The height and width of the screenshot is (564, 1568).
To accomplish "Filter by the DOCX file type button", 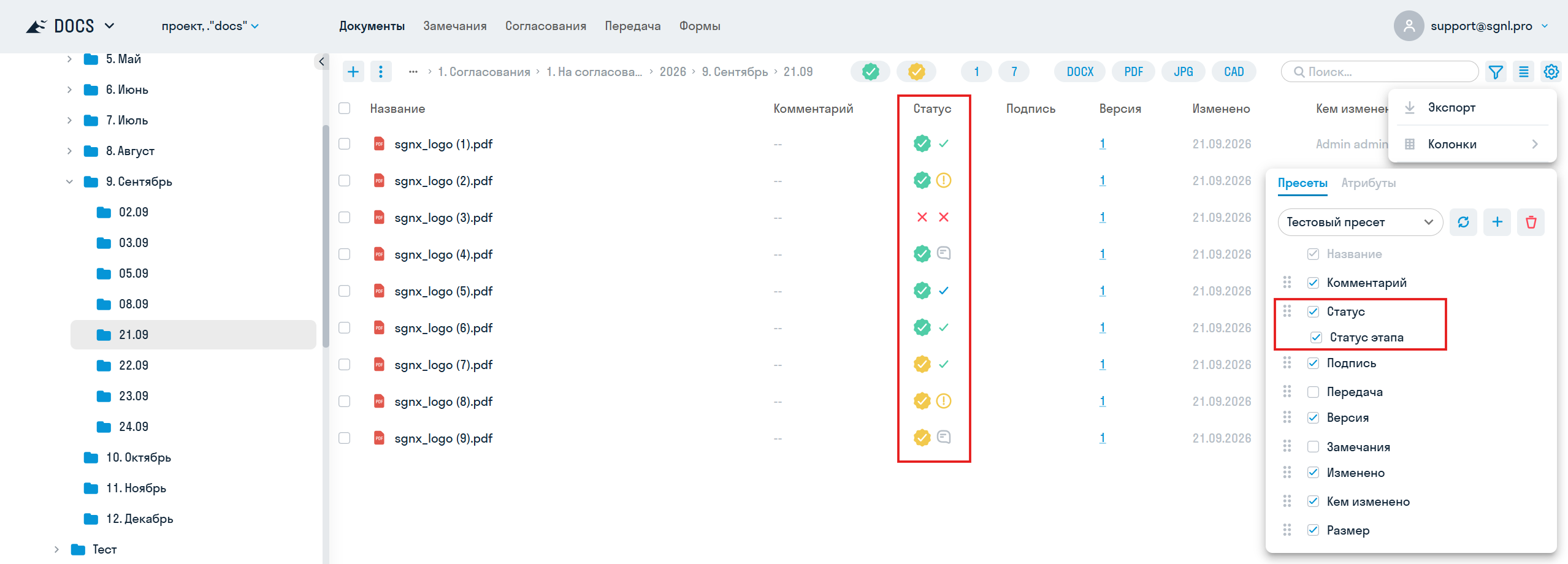I will (1080, 72).
